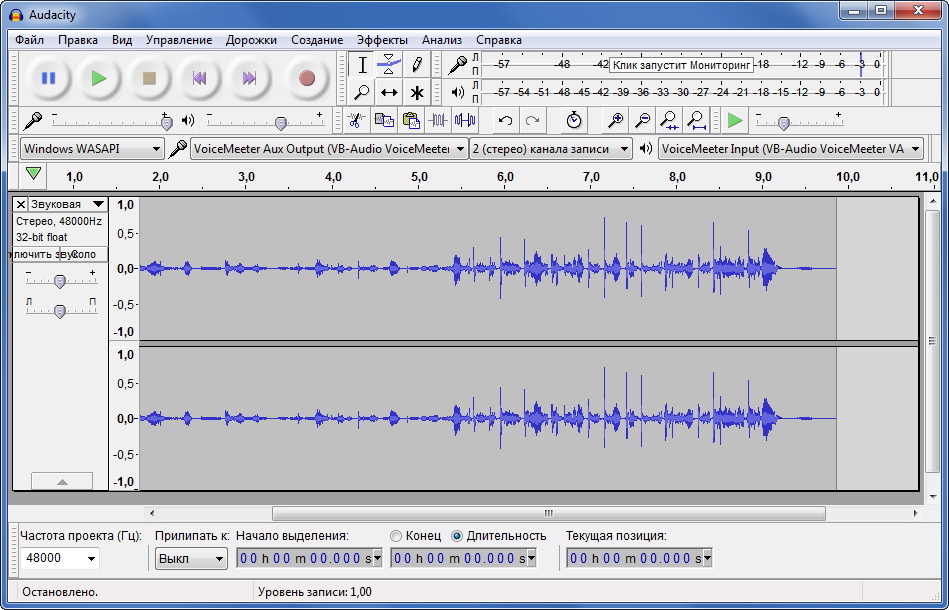Open the Прилипать к snap dropdown
This screenshot has width=949, height=610.
[191, 558]
